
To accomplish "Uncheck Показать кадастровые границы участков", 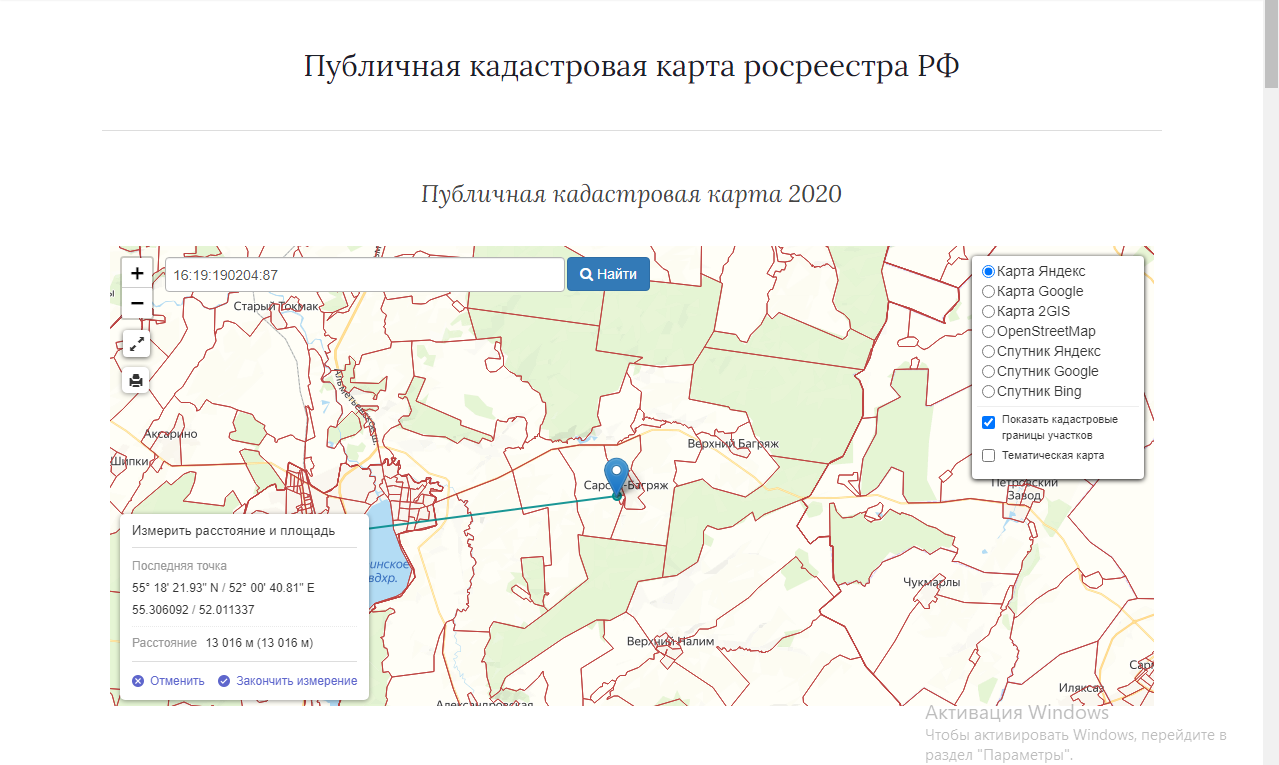I will click(989, 422).
